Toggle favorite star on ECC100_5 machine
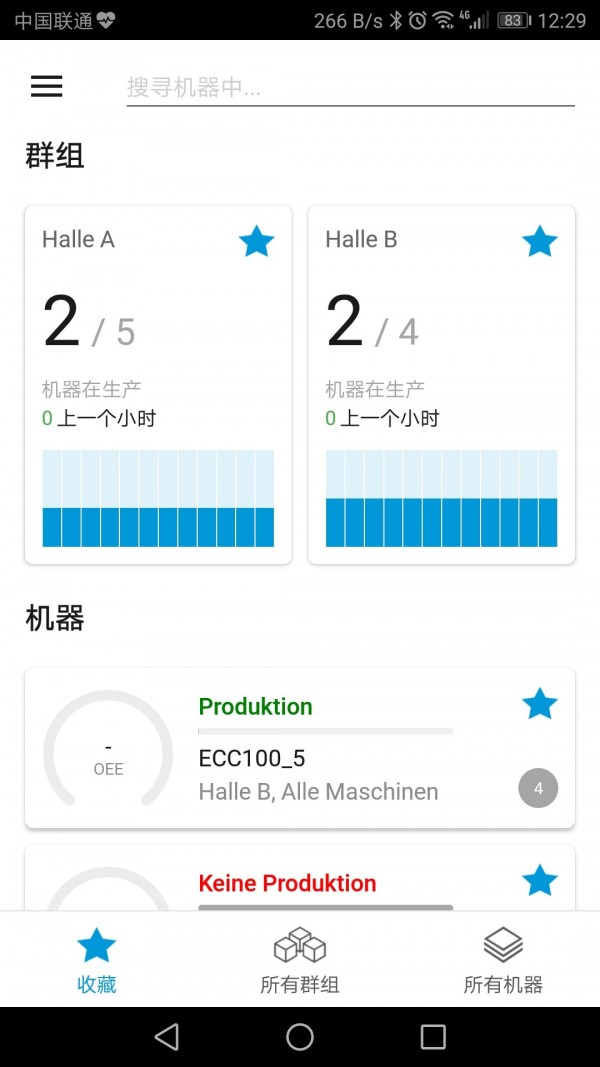 coord(540,704)
